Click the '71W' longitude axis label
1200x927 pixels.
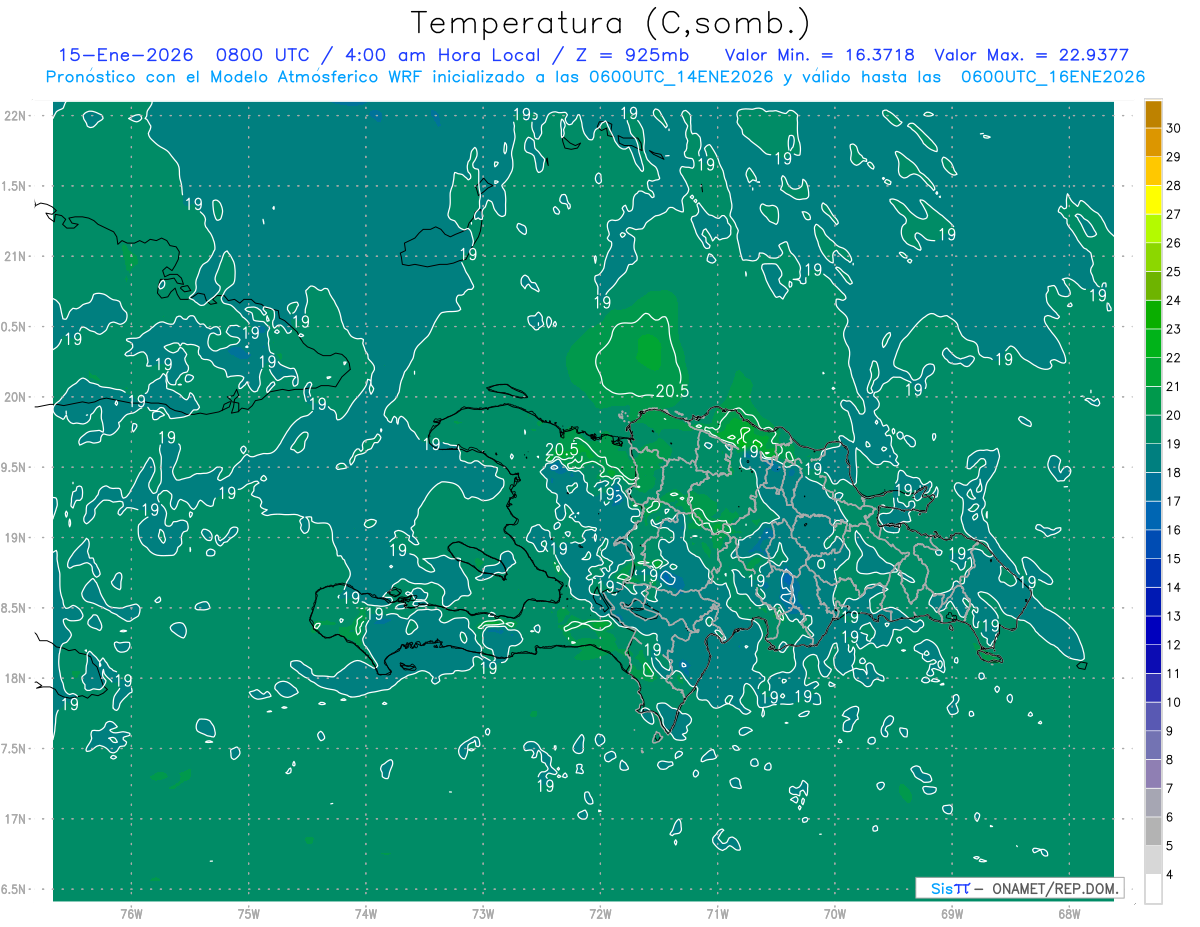coord(717,914)
